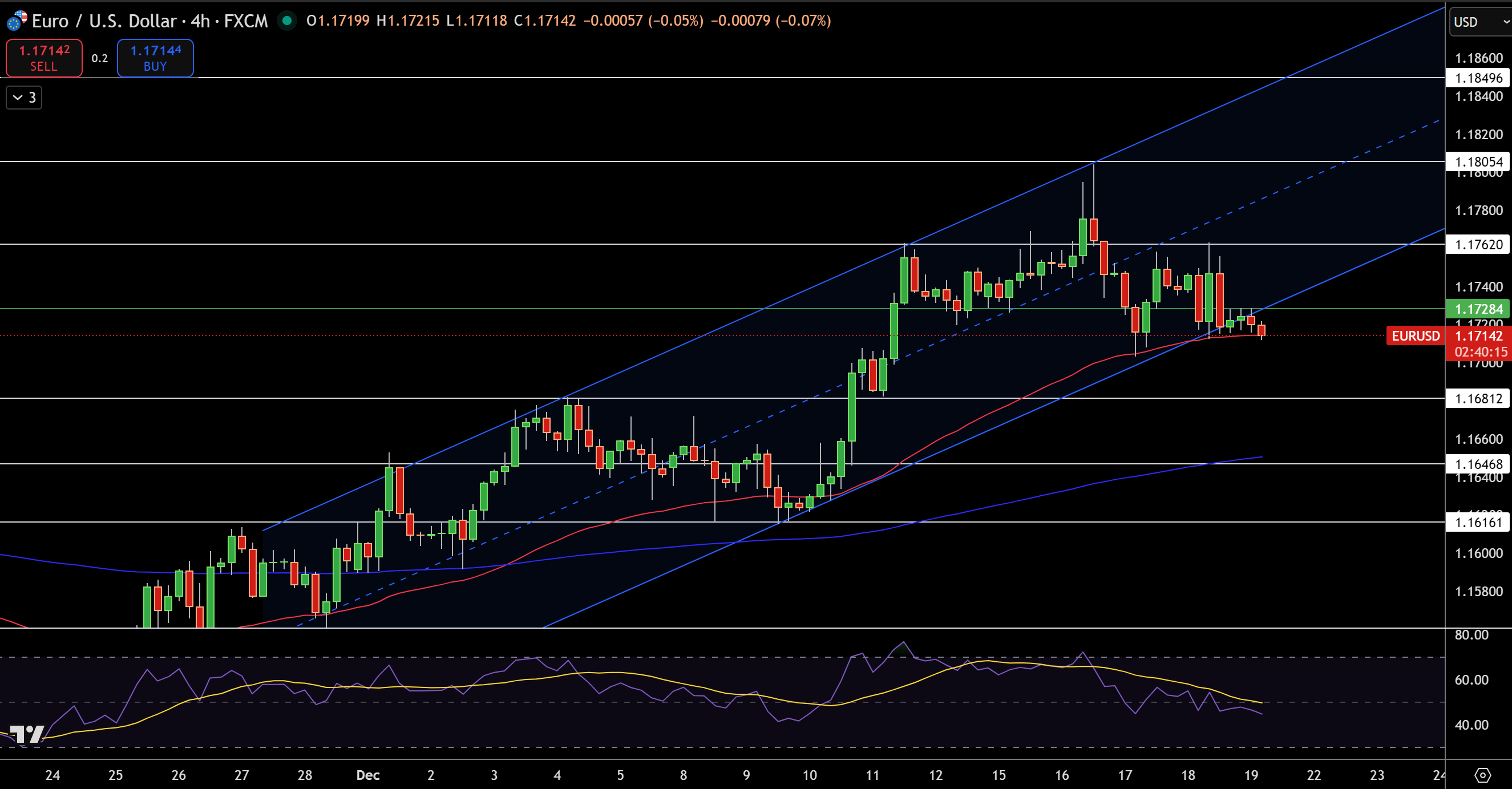Image resolution: width=1512 pixels, height=789 pixels.
Task: Click the EUR/USD flag pair icon
Action: click(x=16, y=20)
